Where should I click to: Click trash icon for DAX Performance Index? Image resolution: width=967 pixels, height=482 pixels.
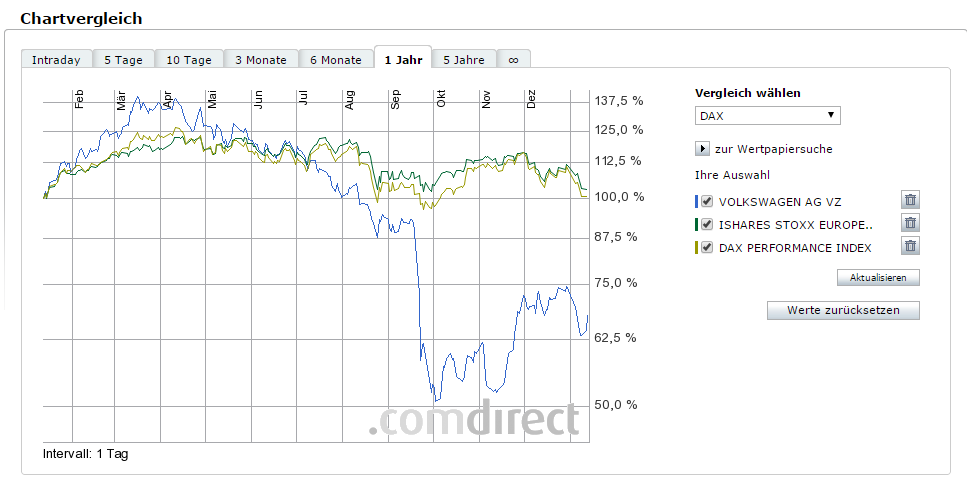coord(910,247)
